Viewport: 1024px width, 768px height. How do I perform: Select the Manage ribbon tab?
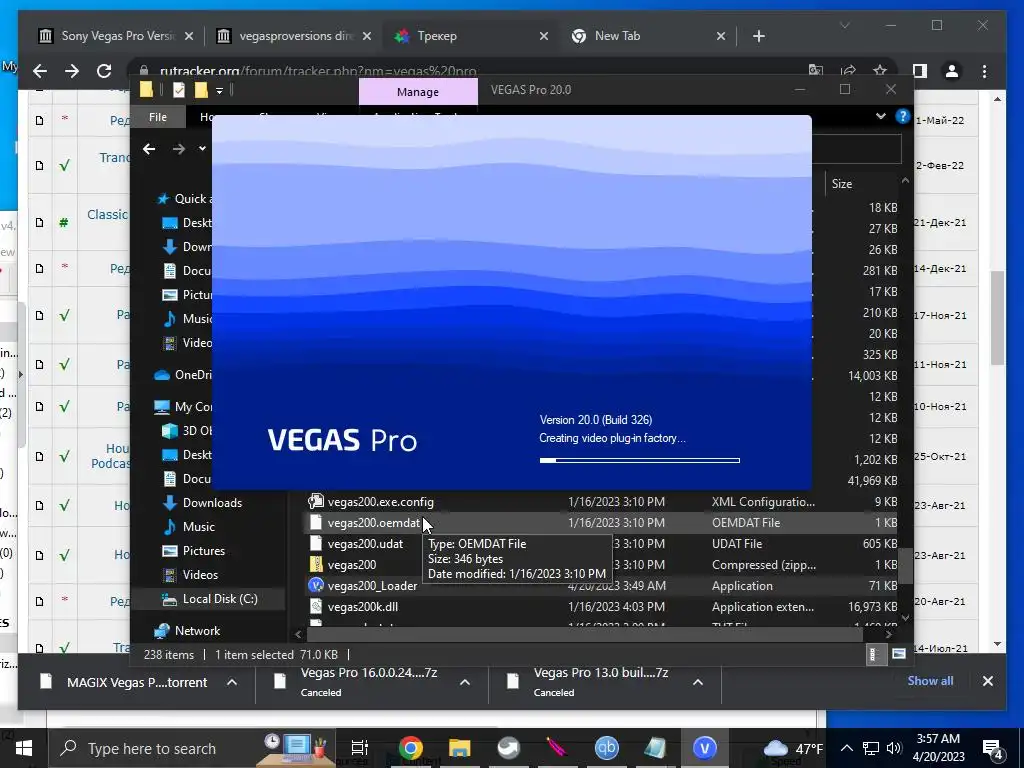(x=418, y=92)
